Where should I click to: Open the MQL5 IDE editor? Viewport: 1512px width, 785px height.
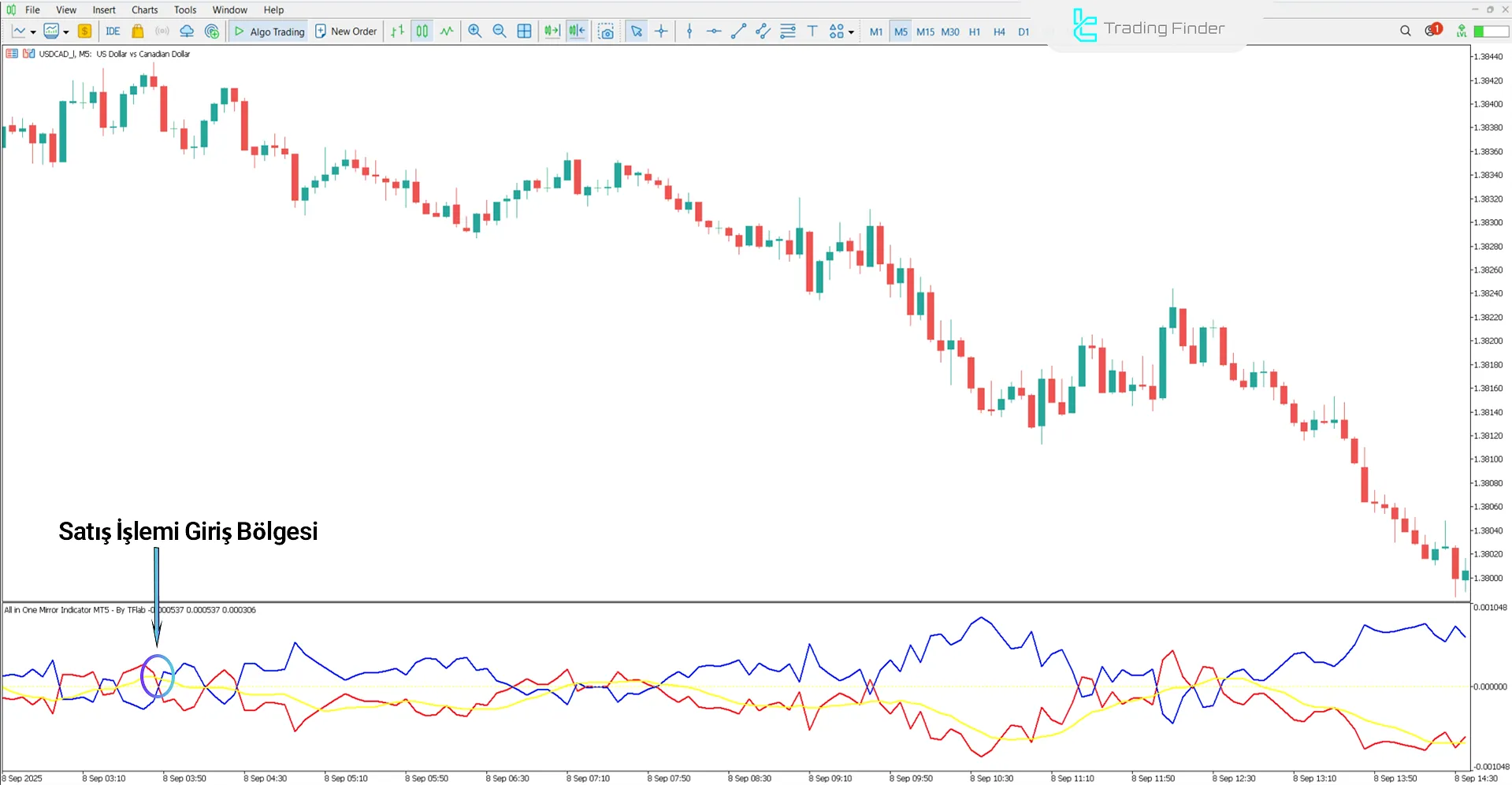(x=113, y=32)
